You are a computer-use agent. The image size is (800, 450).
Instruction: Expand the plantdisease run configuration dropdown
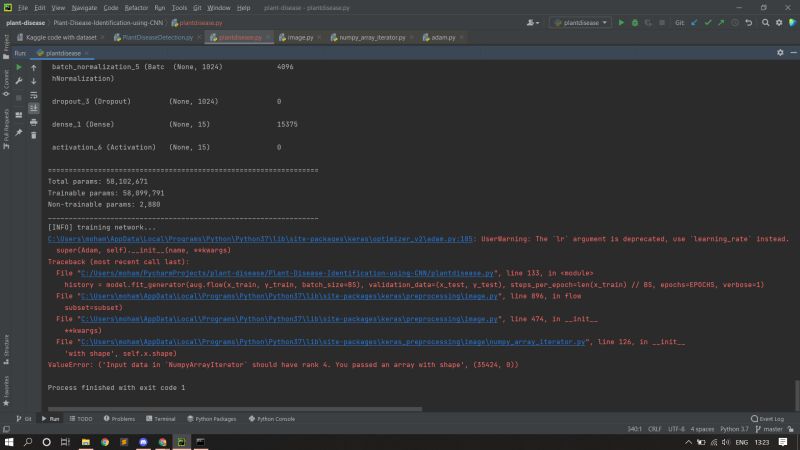click(x=581, y=23)
